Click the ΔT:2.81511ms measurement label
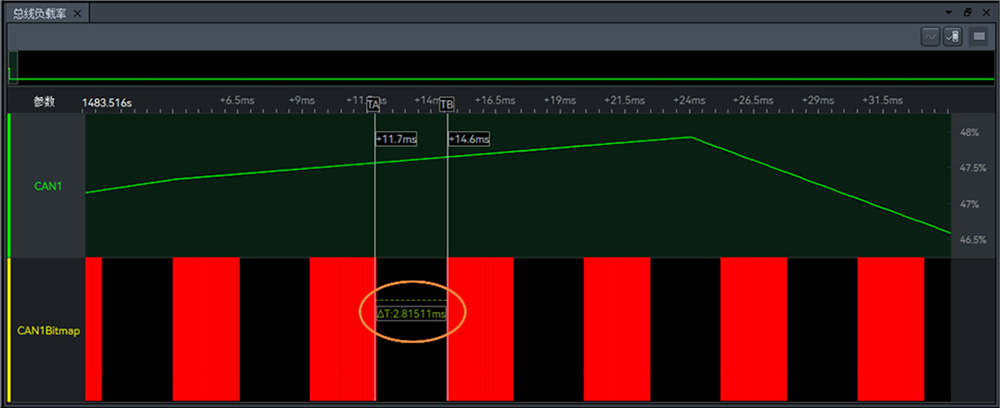This screenshot has width=1000, height=408. point(410,314)
